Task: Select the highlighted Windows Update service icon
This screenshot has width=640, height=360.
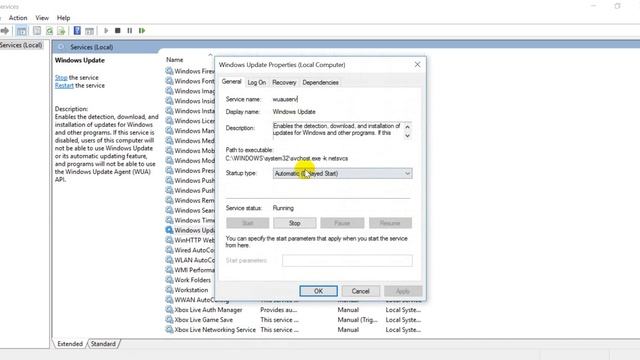Action: click(x=169, y=230)
